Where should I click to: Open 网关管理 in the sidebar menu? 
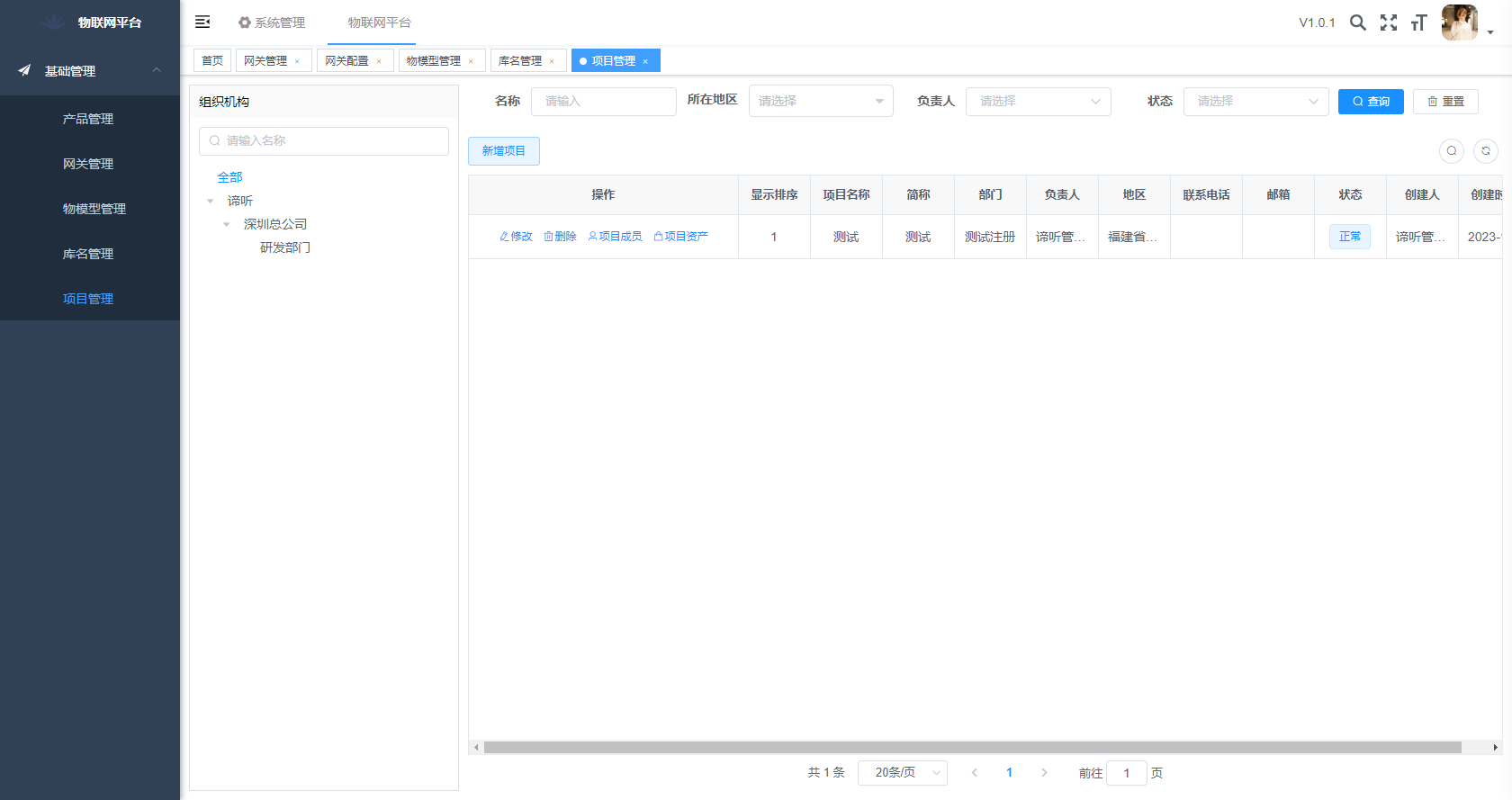point(88,164)
